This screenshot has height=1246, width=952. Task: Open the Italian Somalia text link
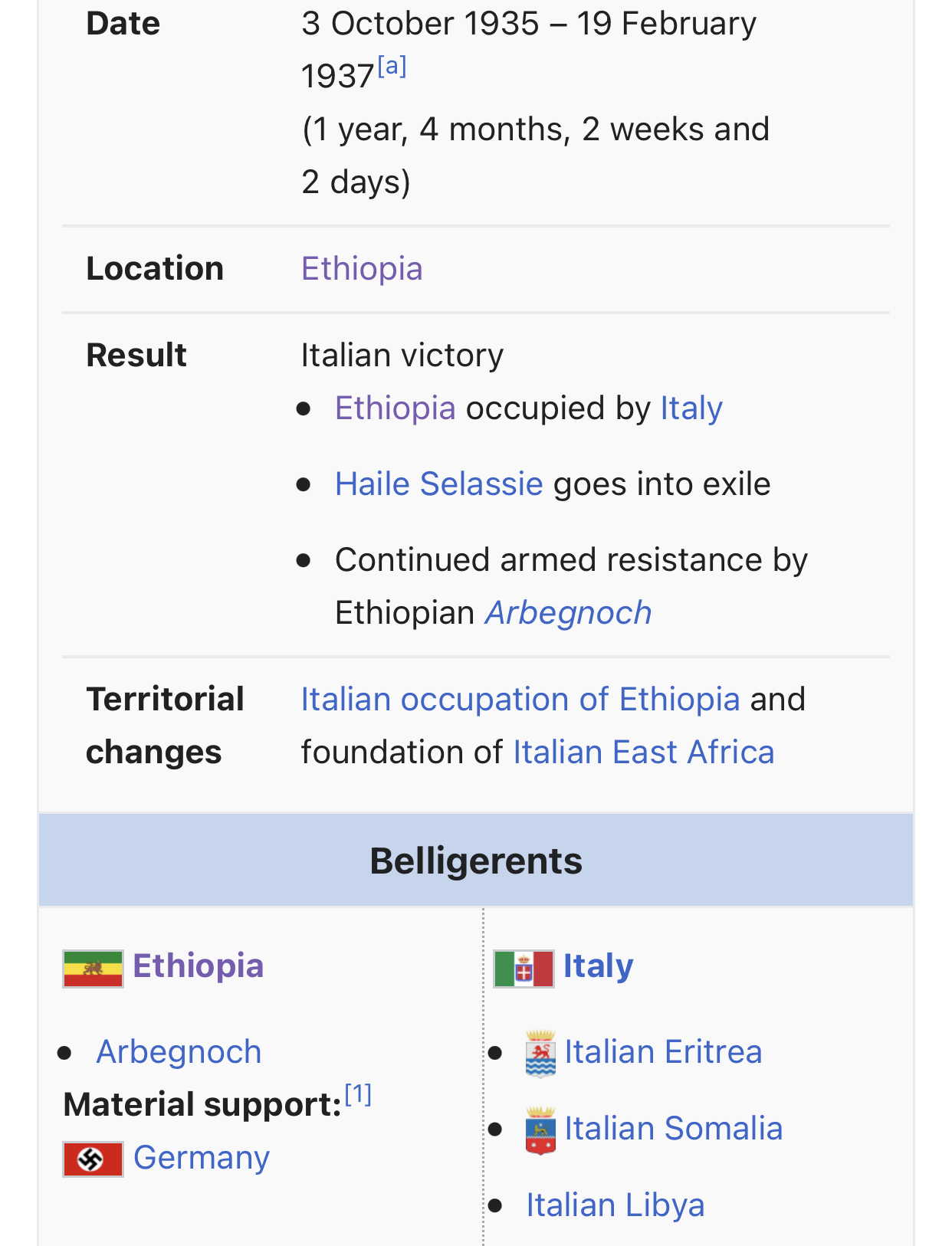pos(674,1128)
